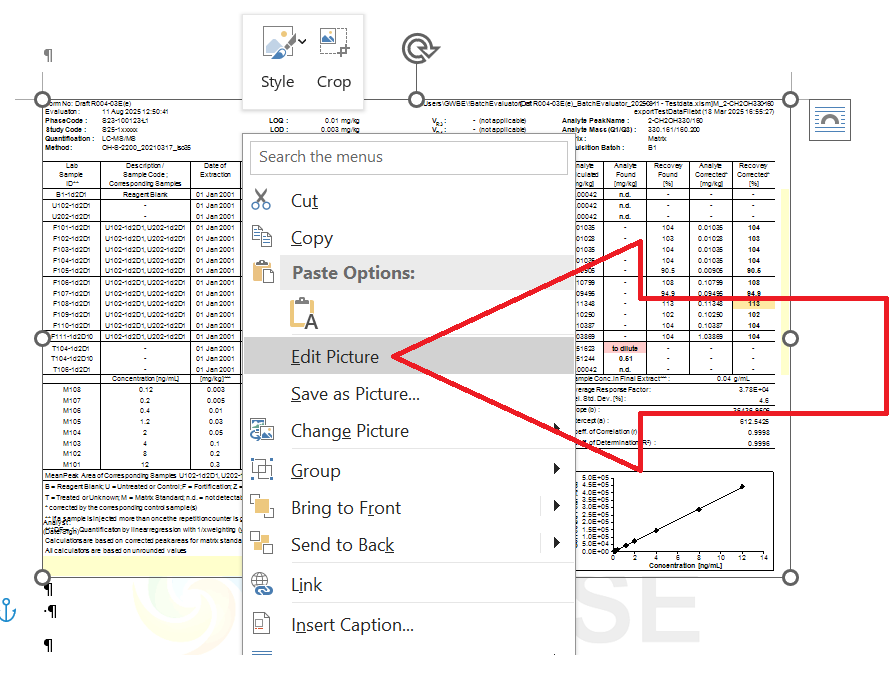Click the Bring to Front icon

point(262,507)
